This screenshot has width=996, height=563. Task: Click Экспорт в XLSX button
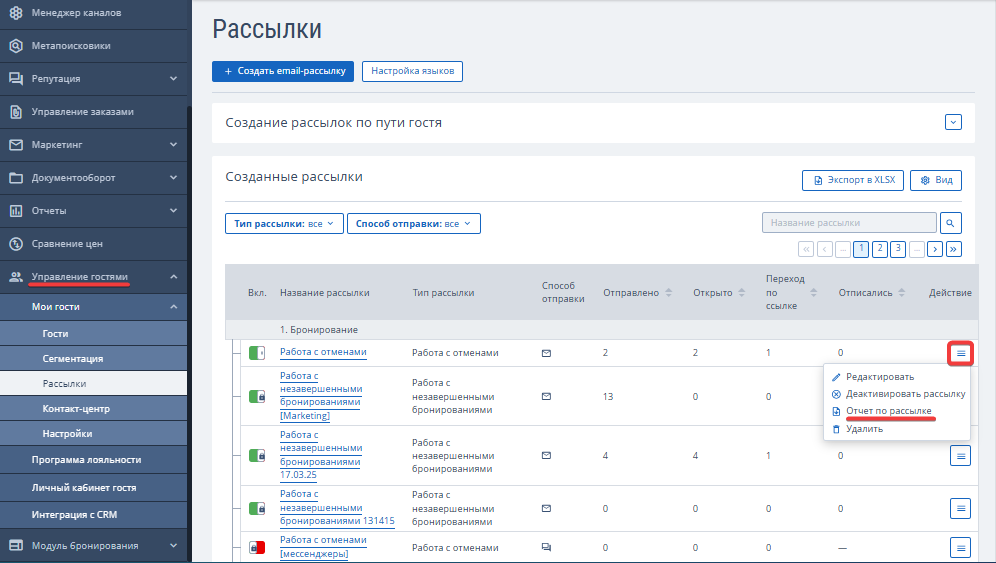click(853, 180)
